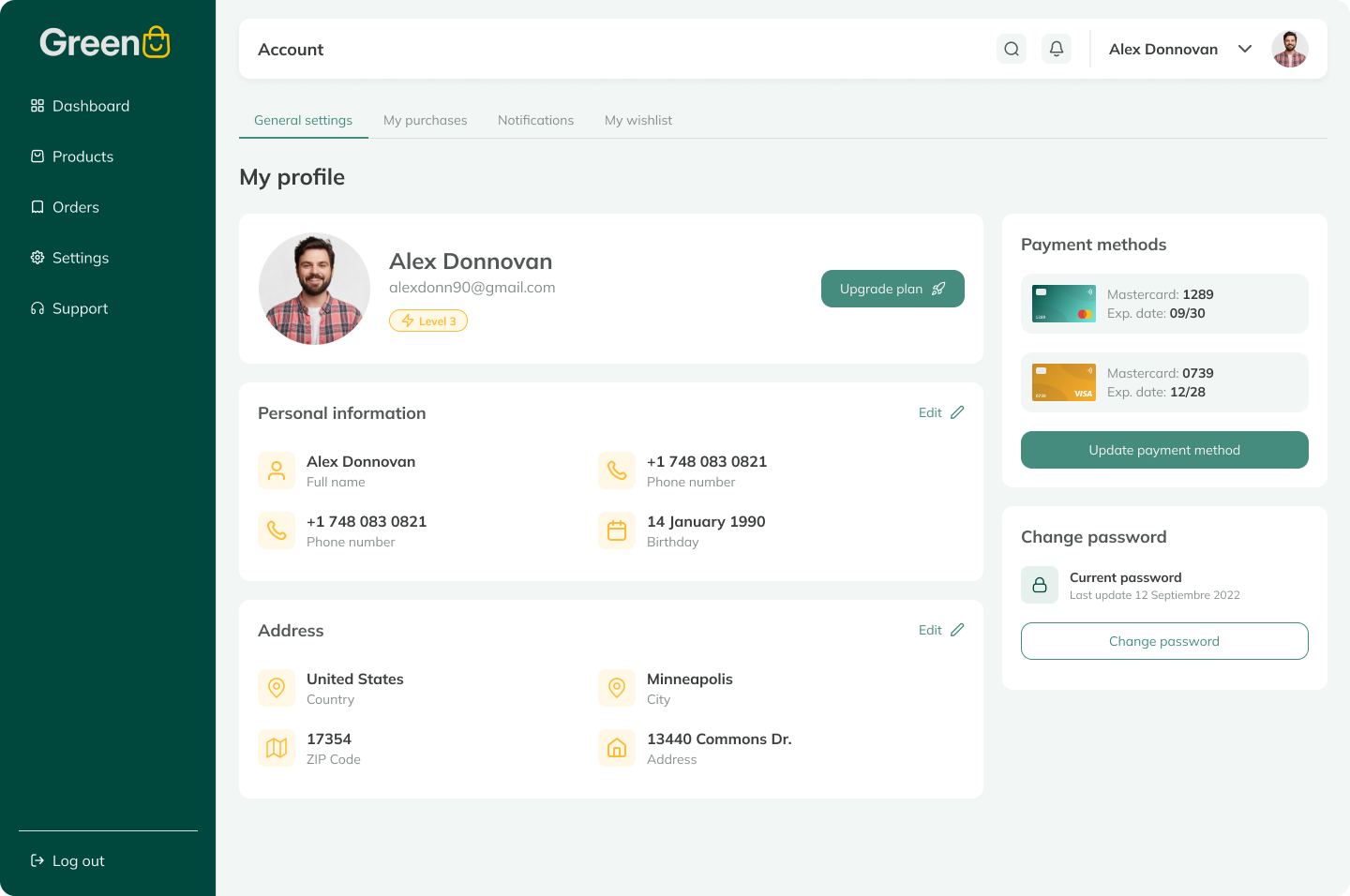Switch to the My purchases tab

click(425, 120)
